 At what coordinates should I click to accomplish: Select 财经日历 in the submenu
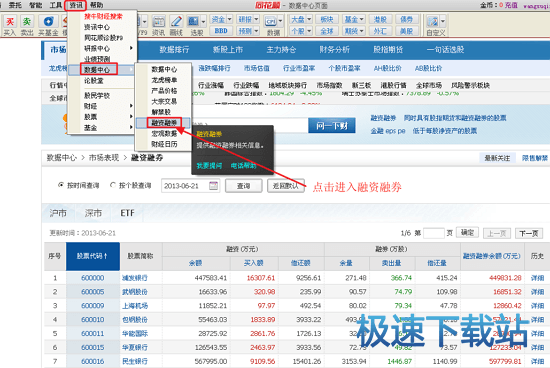point(164,144)
